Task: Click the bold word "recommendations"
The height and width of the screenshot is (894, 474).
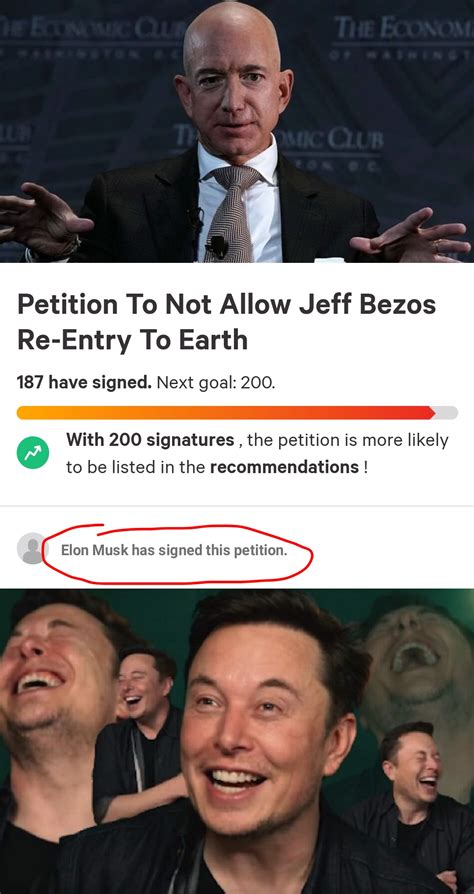Action: [284, 468]
